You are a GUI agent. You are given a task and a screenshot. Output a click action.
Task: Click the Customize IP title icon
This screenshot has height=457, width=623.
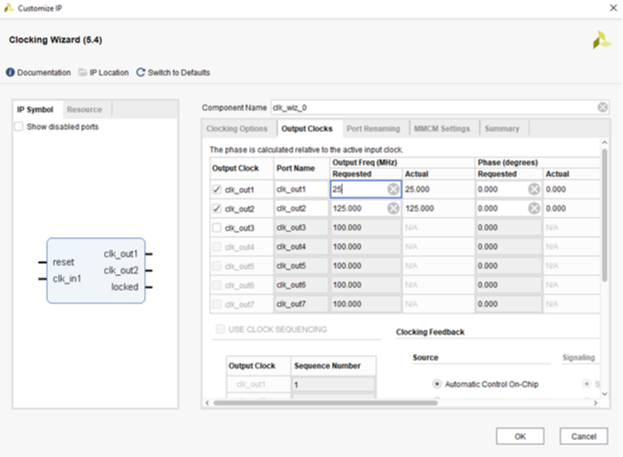click(8, 8)
